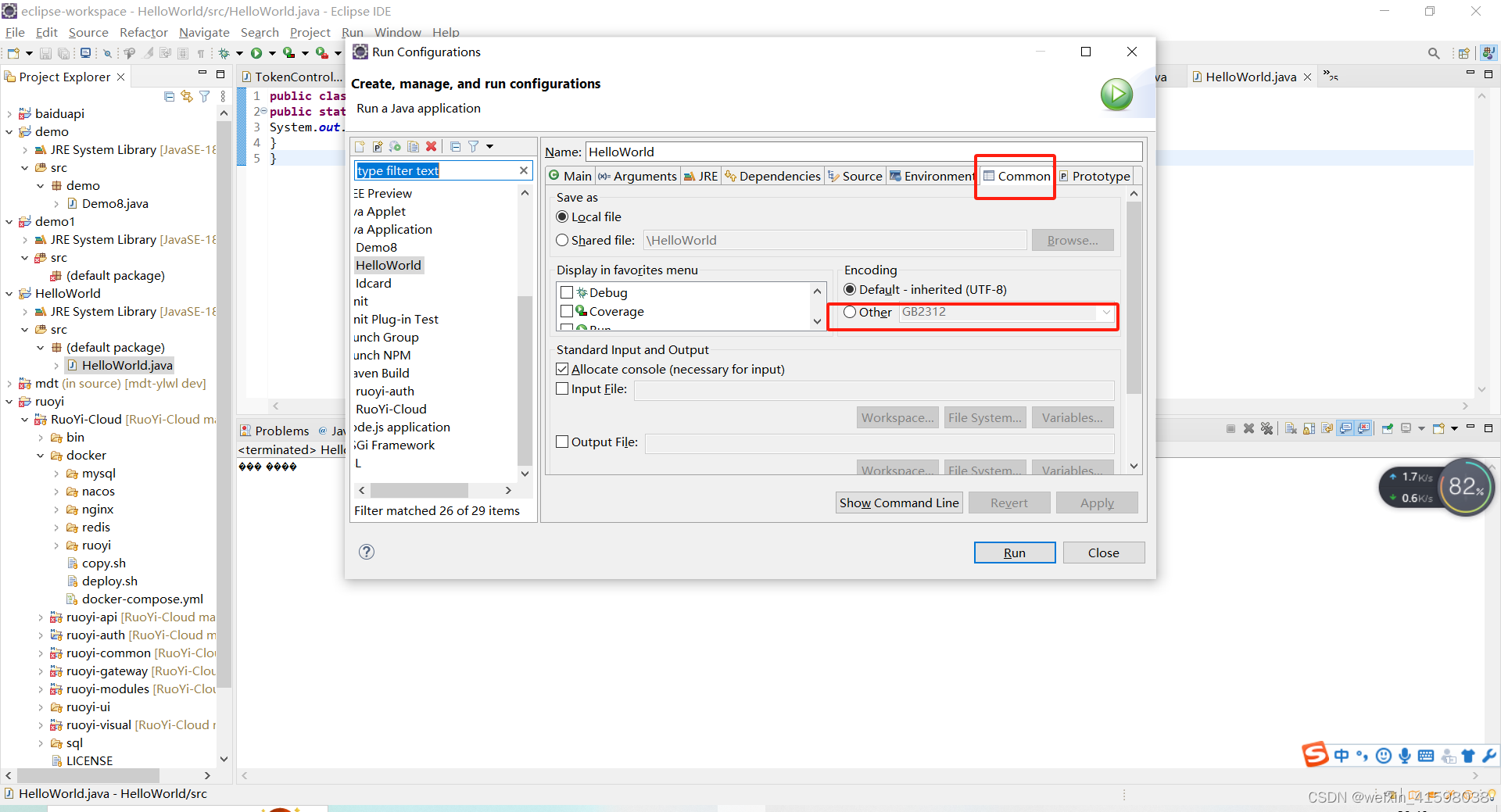
Task: Open the GB2312 encoding dropdown
Action: pos(1105,313)
